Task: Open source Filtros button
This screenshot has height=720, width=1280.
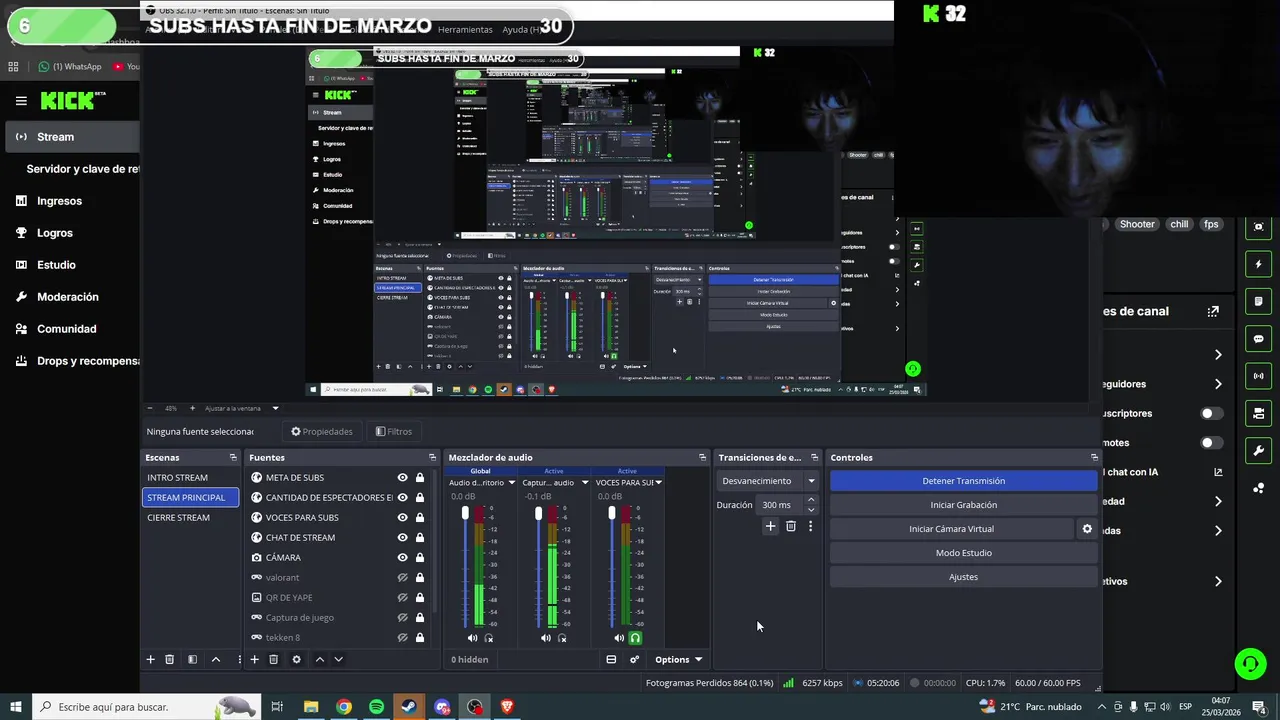Action: coord(393,432)
